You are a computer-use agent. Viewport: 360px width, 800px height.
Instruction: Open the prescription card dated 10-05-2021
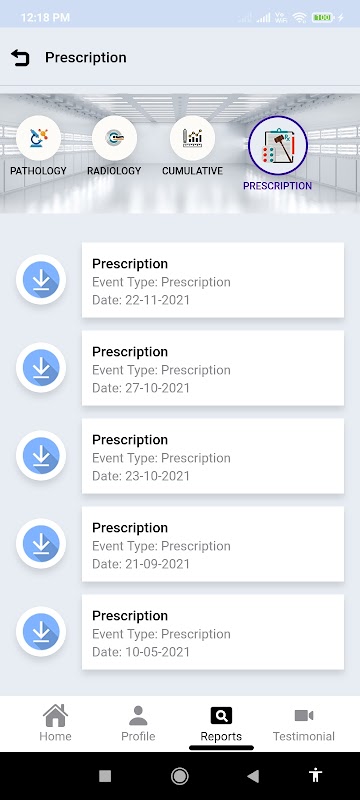pos(213,632)
